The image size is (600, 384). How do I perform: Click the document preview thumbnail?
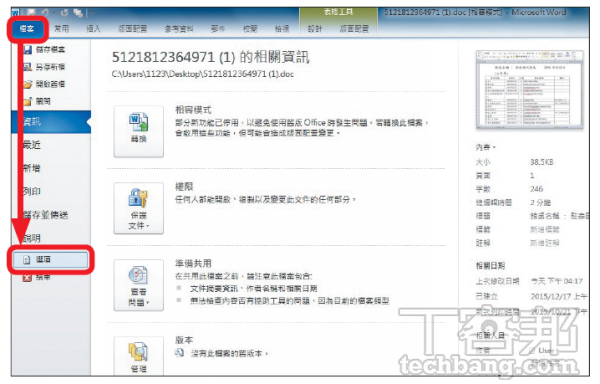click(530, 89)
